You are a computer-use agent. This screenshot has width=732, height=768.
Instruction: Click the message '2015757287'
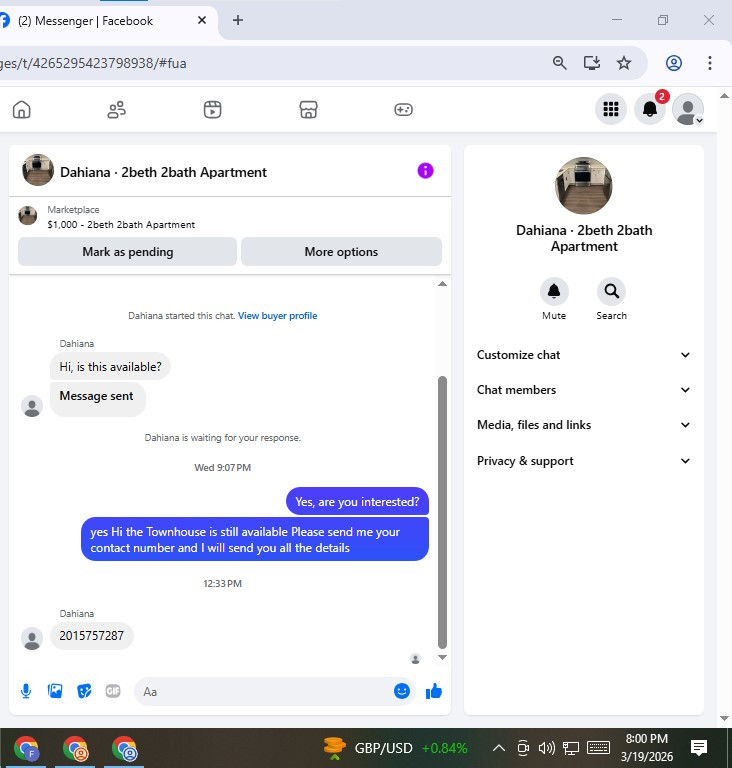(92, 636)
